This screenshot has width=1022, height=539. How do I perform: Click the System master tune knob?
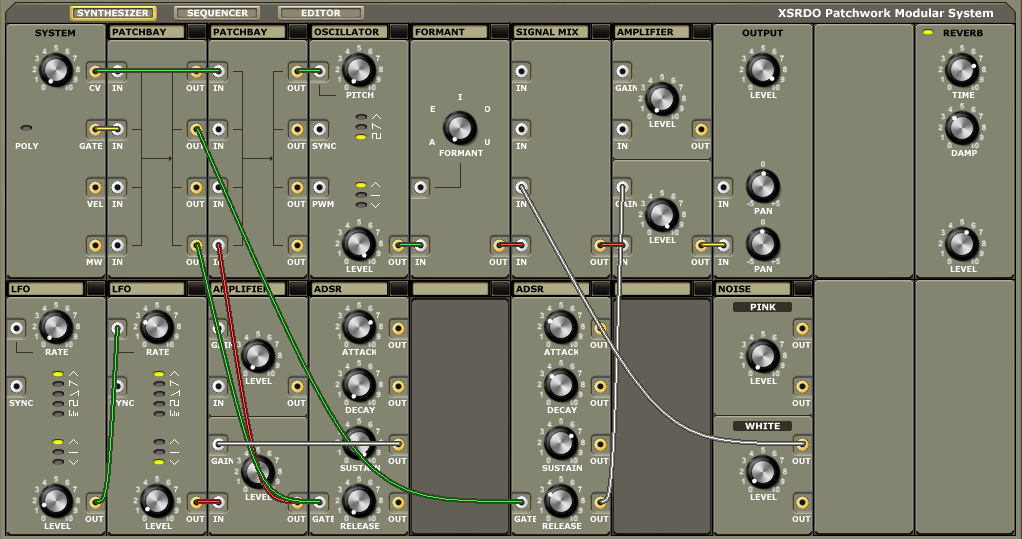[56, 70]
